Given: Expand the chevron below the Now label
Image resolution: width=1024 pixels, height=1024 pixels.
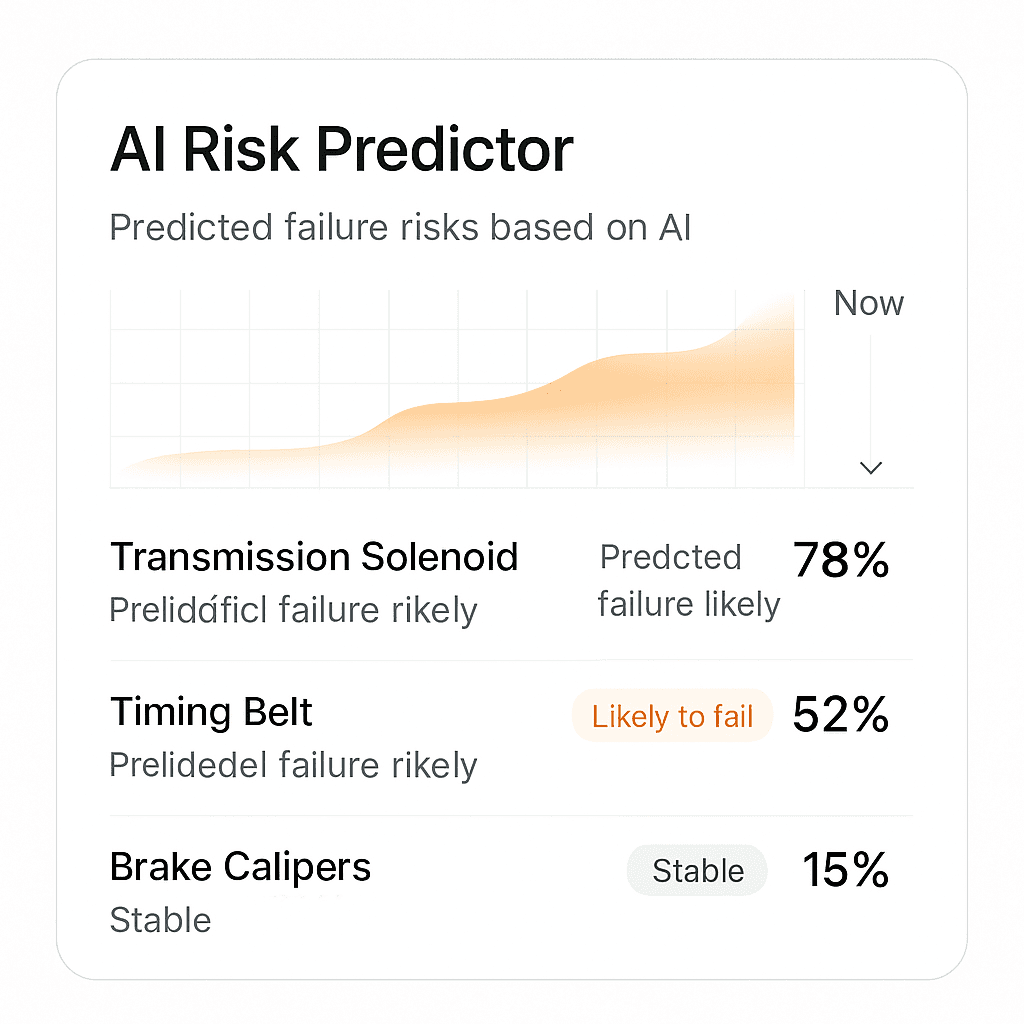Looking at the screenshot, I should pos(871,468).
